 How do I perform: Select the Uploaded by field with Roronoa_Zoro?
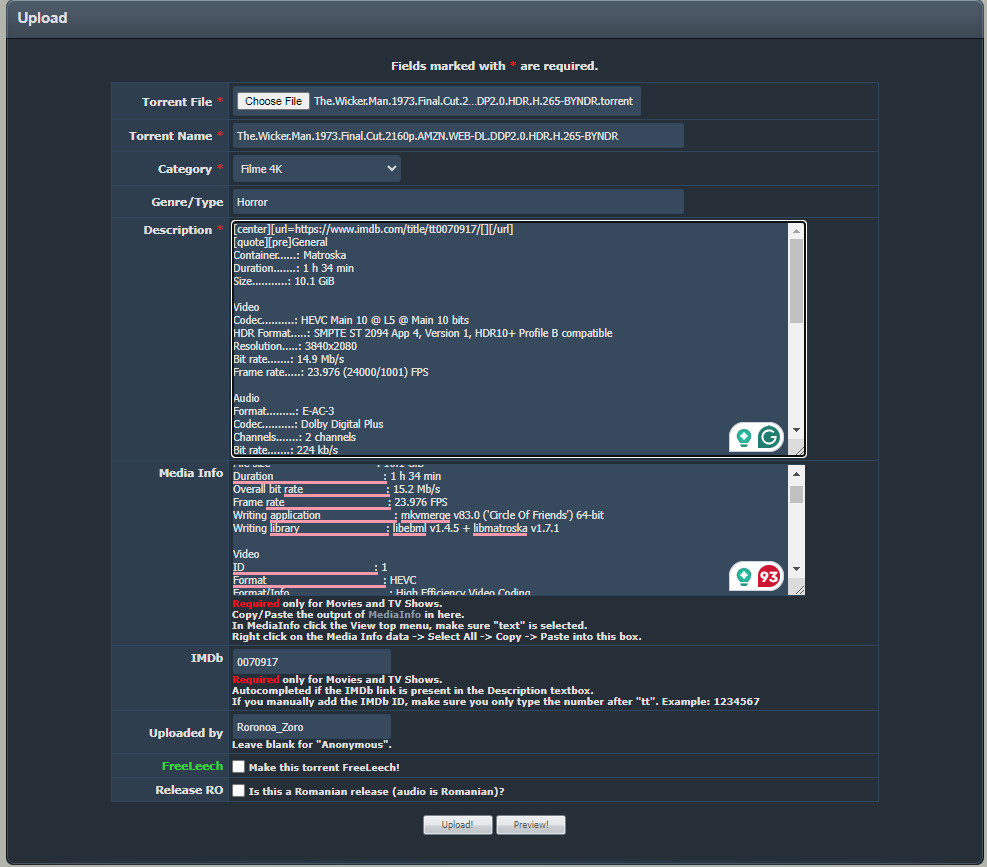(311, 727)
